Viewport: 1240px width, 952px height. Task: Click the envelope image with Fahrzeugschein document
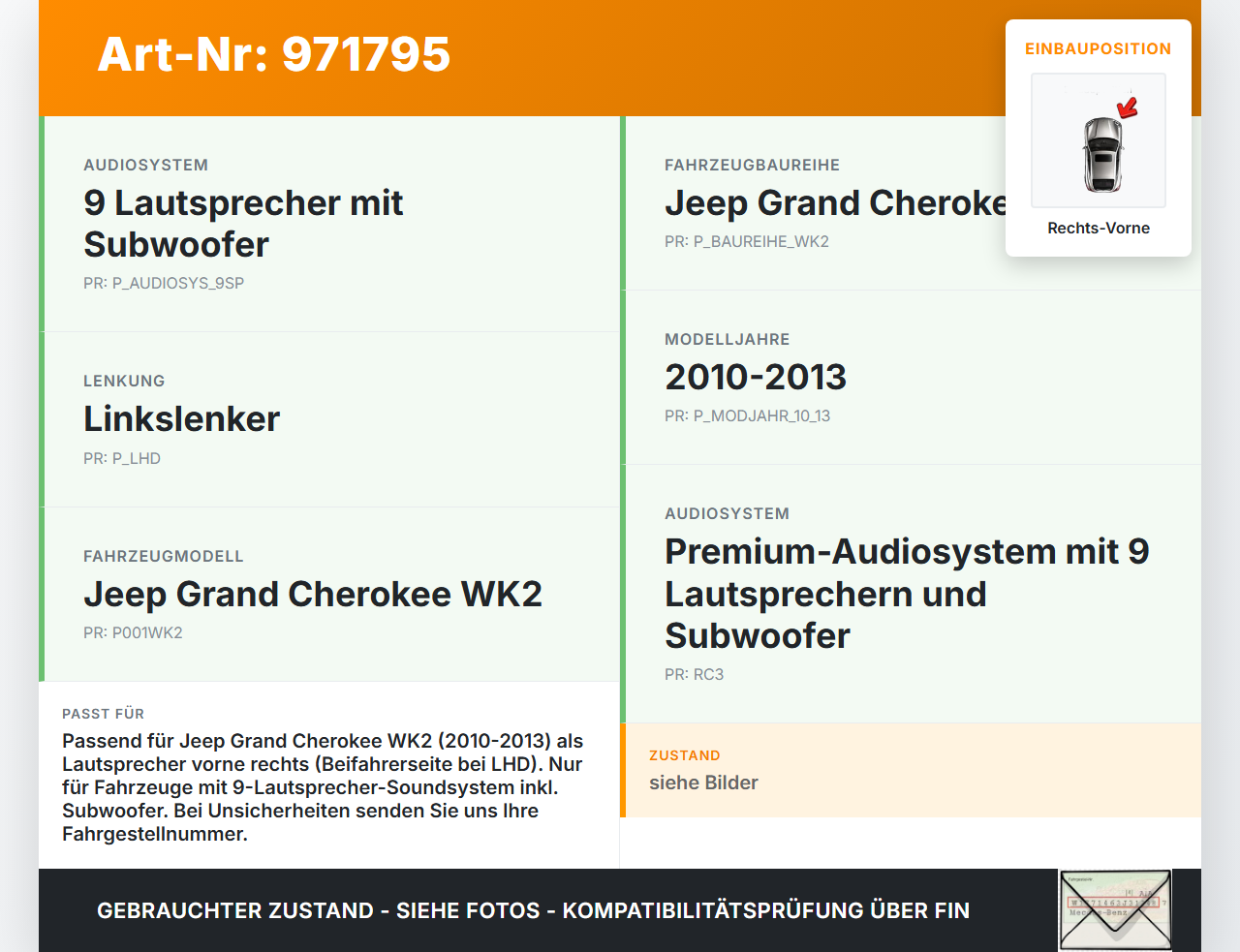tap(1115, 908)
